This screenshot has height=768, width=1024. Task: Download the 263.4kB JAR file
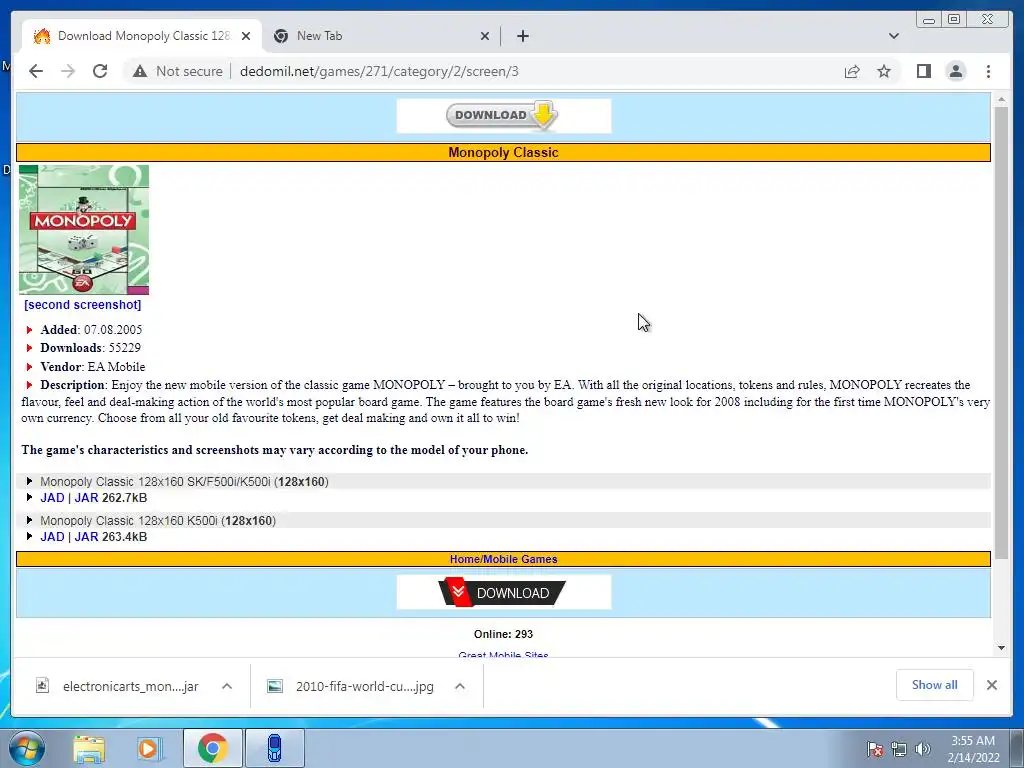coord(86,537)
